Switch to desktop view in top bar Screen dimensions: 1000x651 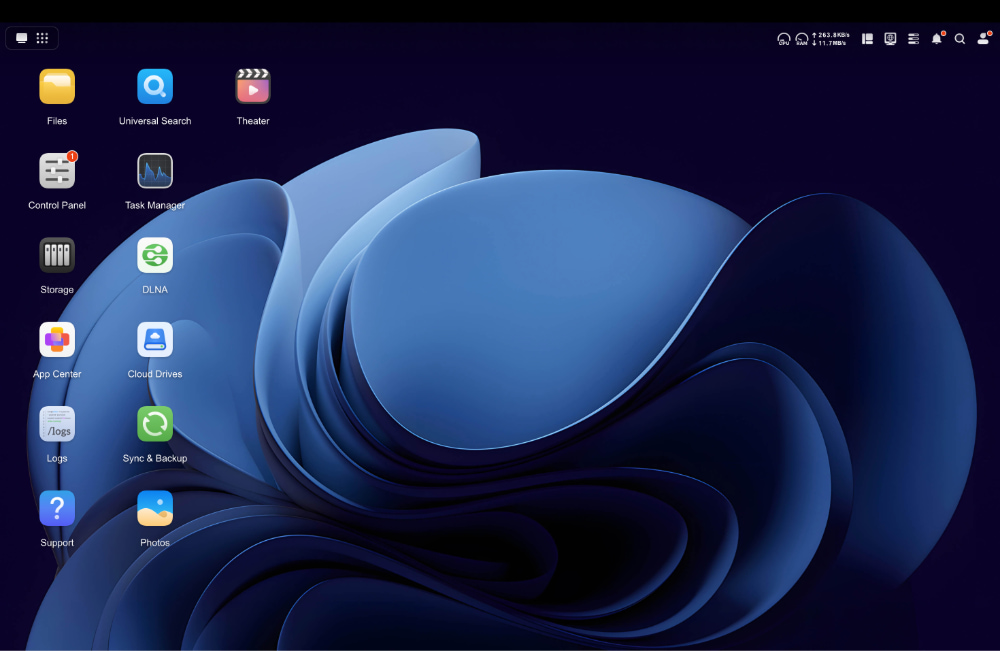pyautogui.click(x=22, y=38)
